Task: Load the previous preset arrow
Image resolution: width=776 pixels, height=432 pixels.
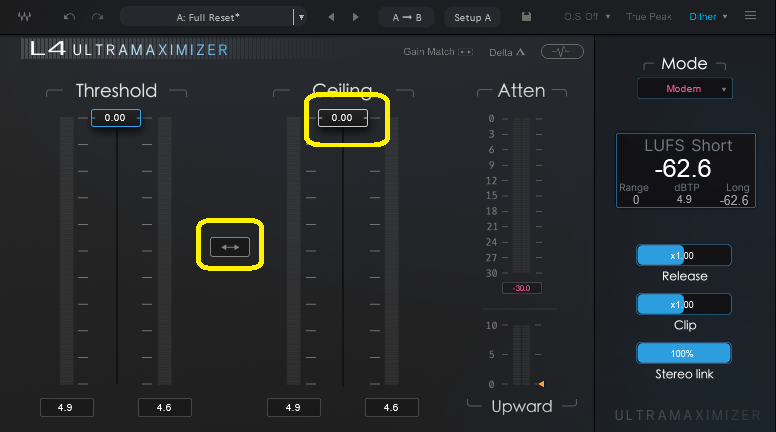Action: [332, 17]
